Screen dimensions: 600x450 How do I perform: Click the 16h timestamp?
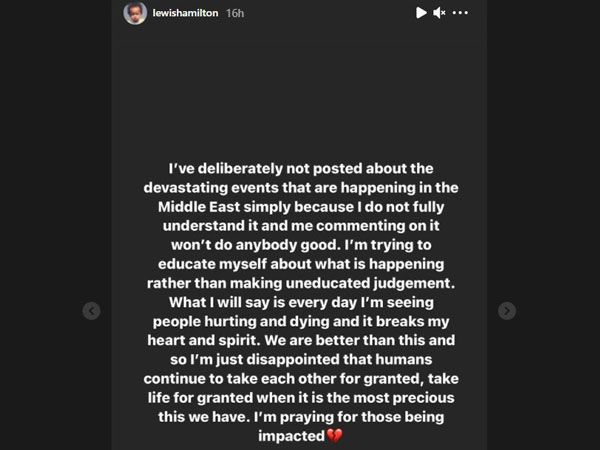point(236,13)
